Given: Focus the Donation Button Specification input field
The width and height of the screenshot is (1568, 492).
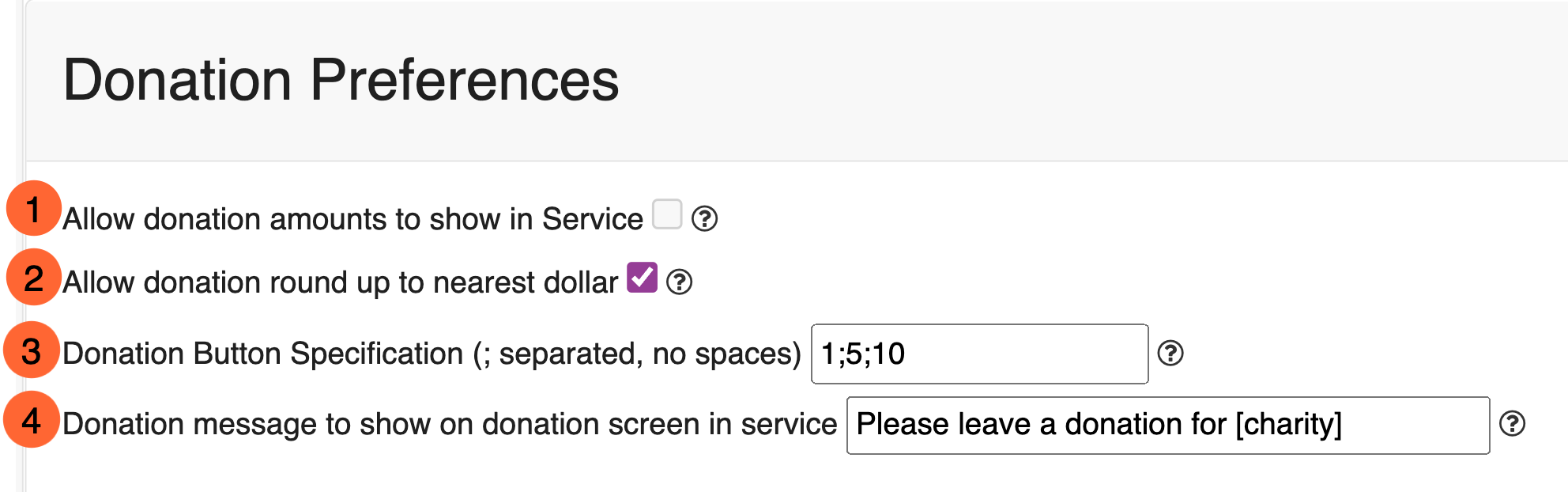Looking at the screenshot, I should pyautogui.click(x=979, y=354).
